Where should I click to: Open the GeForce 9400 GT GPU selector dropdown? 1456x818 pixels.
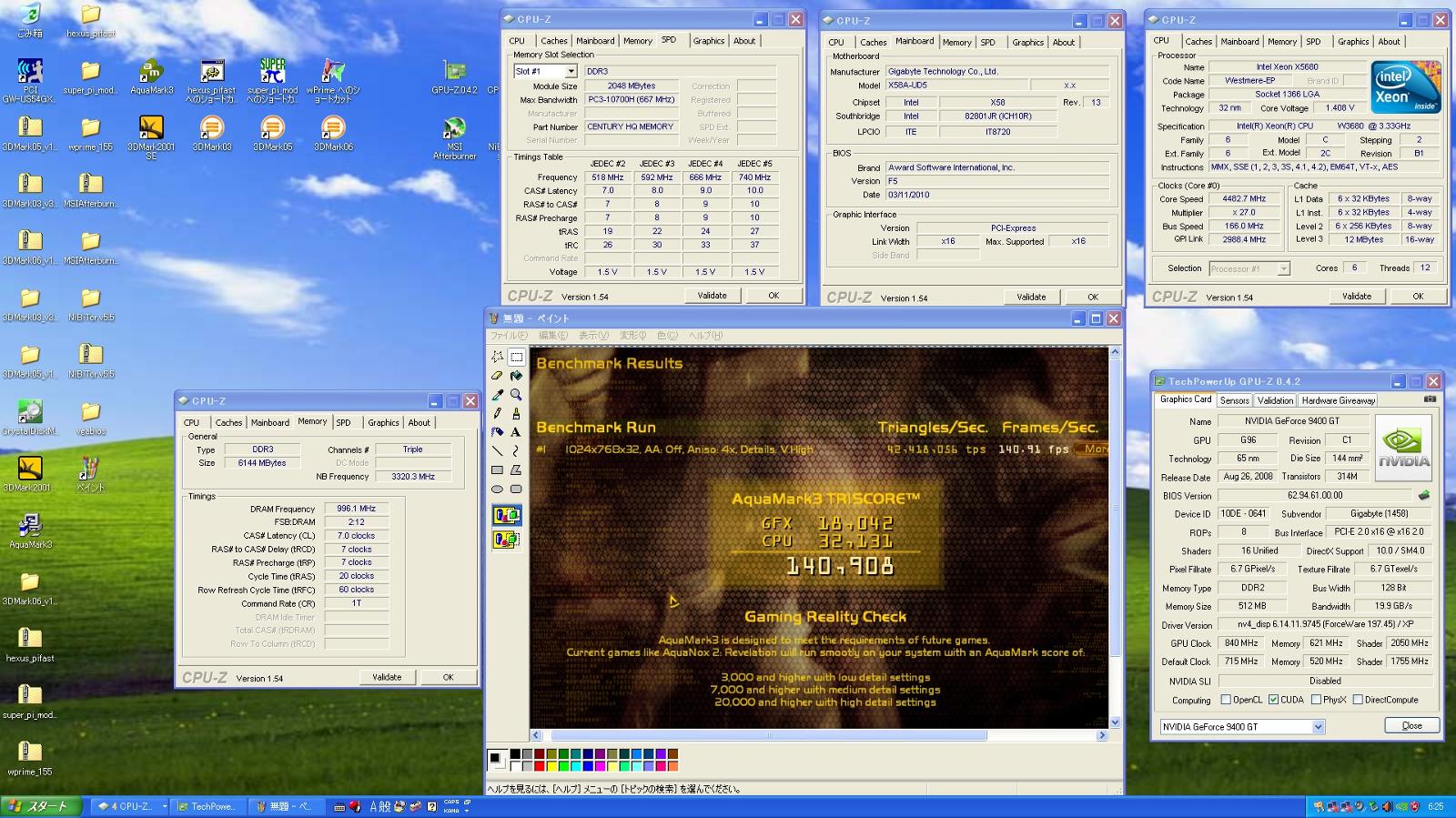click(1318, 727)
